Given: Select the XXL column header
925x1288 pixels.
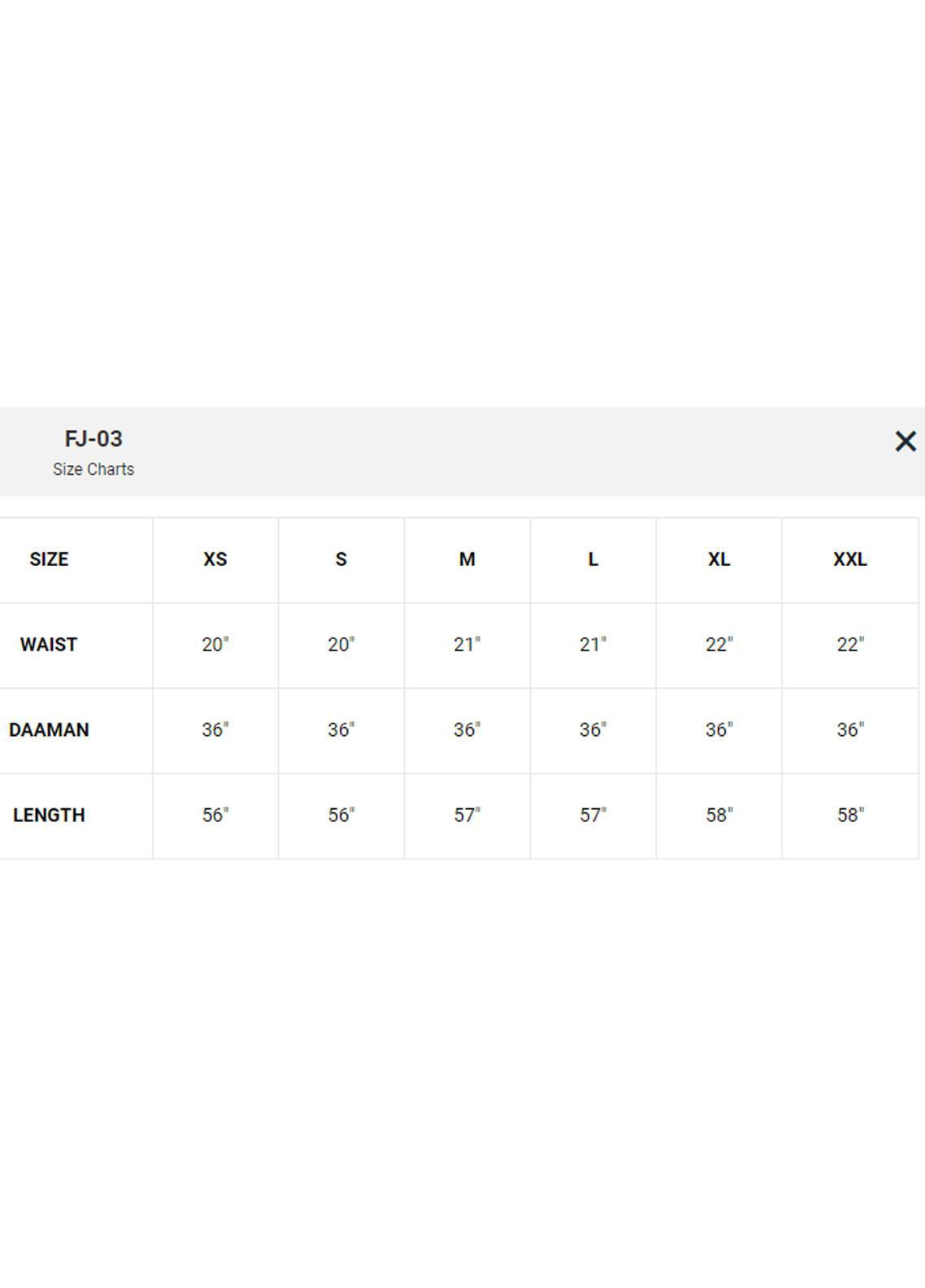Looking at the screenshot, I should [849, 559].
